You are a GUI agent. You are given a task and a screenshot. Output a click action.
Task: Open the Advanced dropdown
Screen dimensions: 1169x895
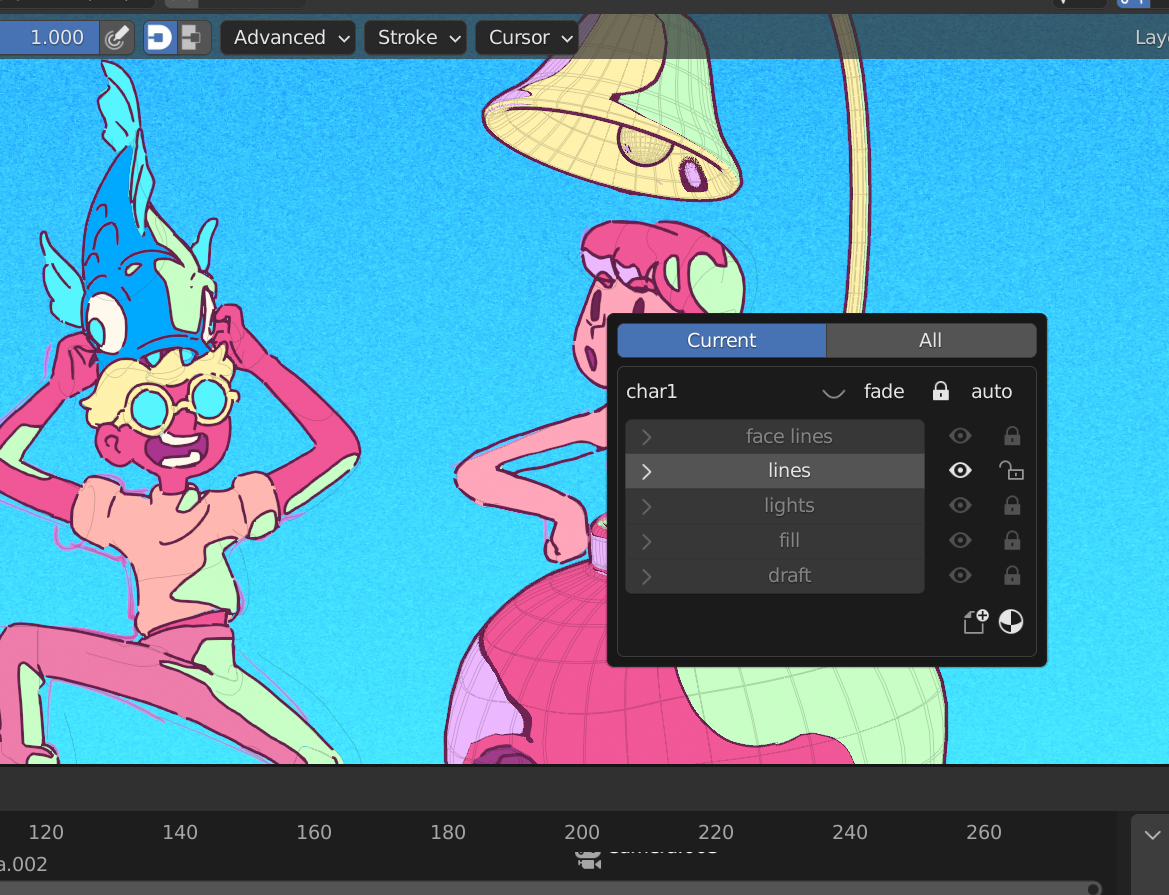(289, 38)
